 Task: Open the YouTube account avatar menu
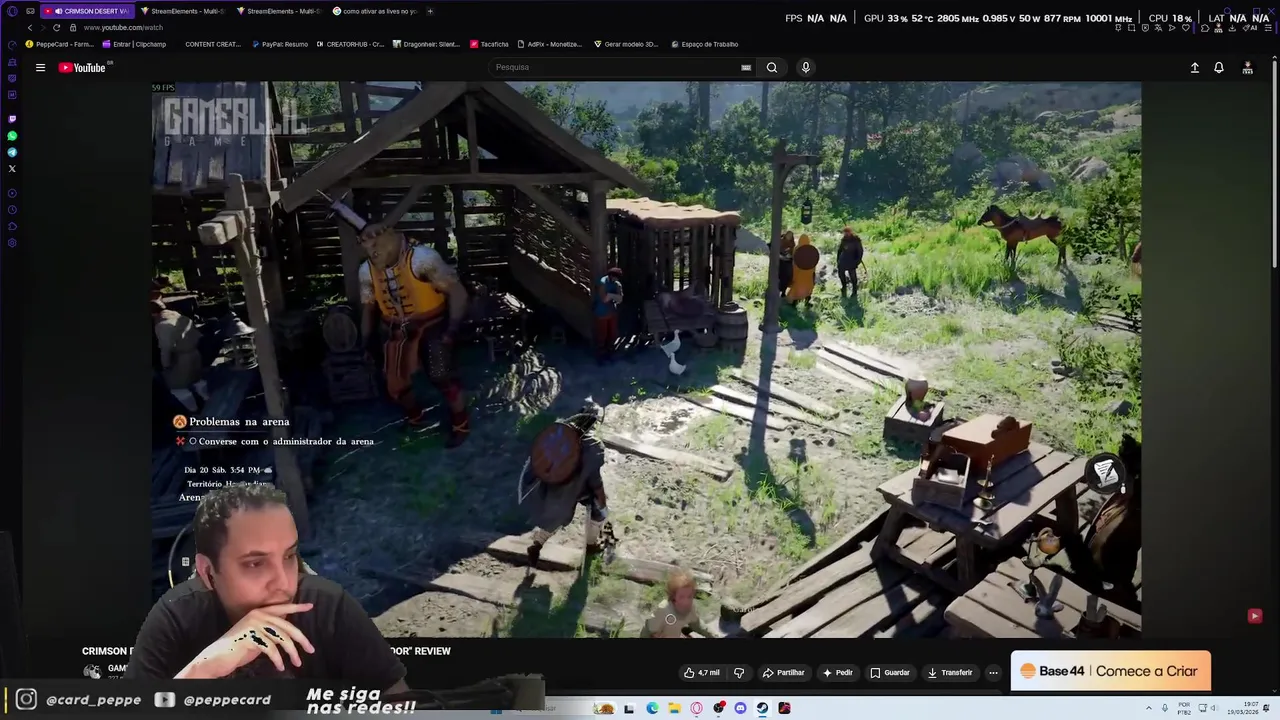pyautogui.click(x=1248, y=68)
